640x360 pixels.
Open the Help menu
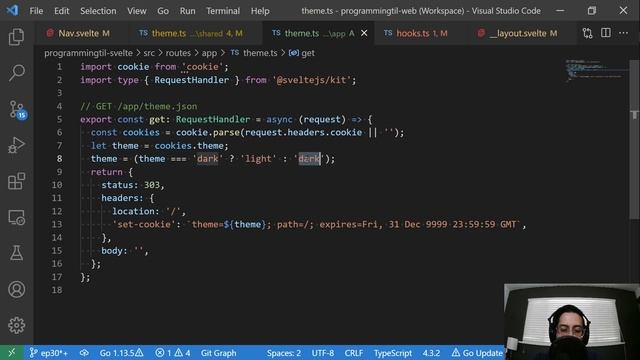tap(260, 11)
